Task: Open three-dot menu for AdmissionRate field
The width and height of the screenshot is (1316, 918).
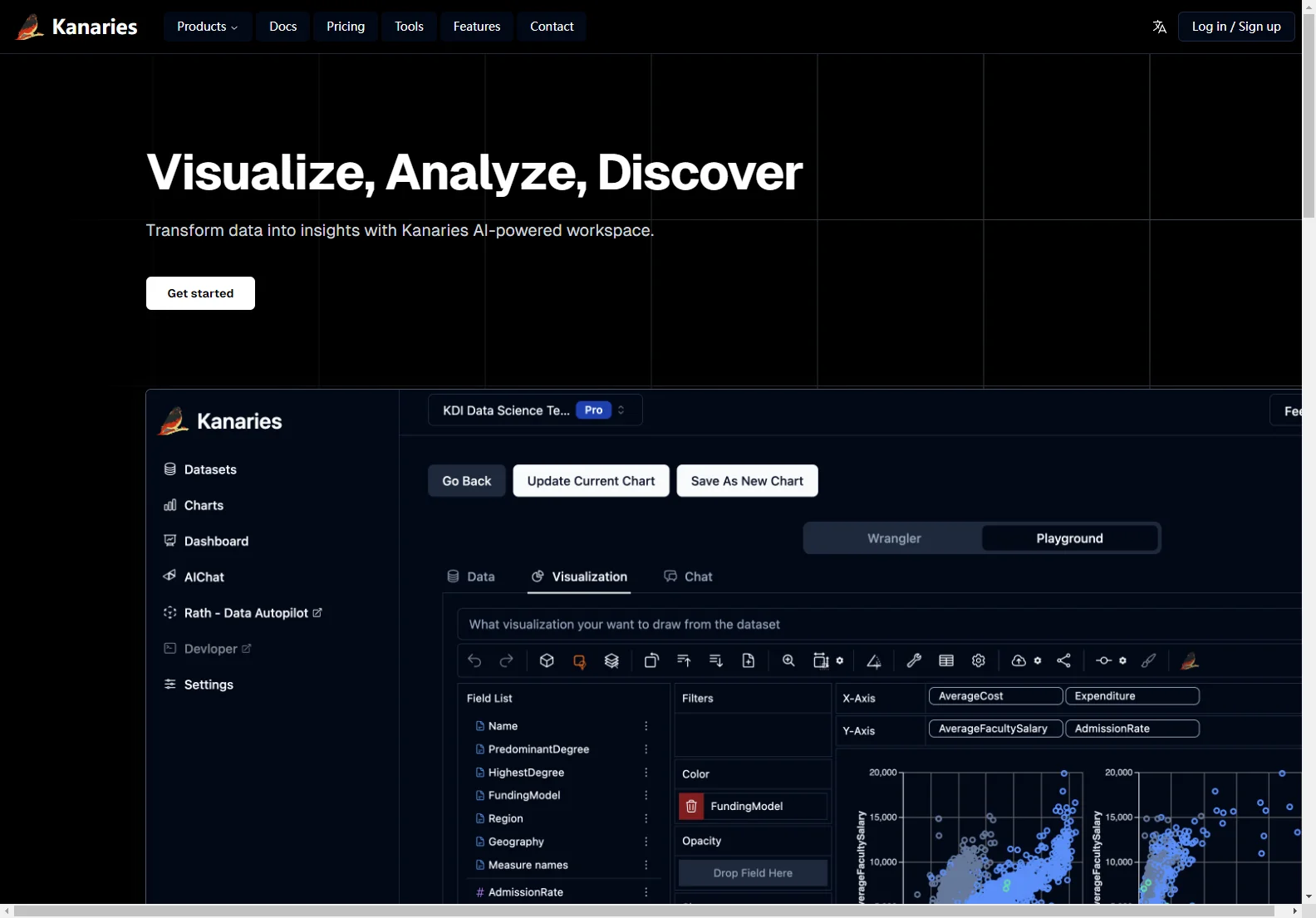Action: (x=646, y=892)
